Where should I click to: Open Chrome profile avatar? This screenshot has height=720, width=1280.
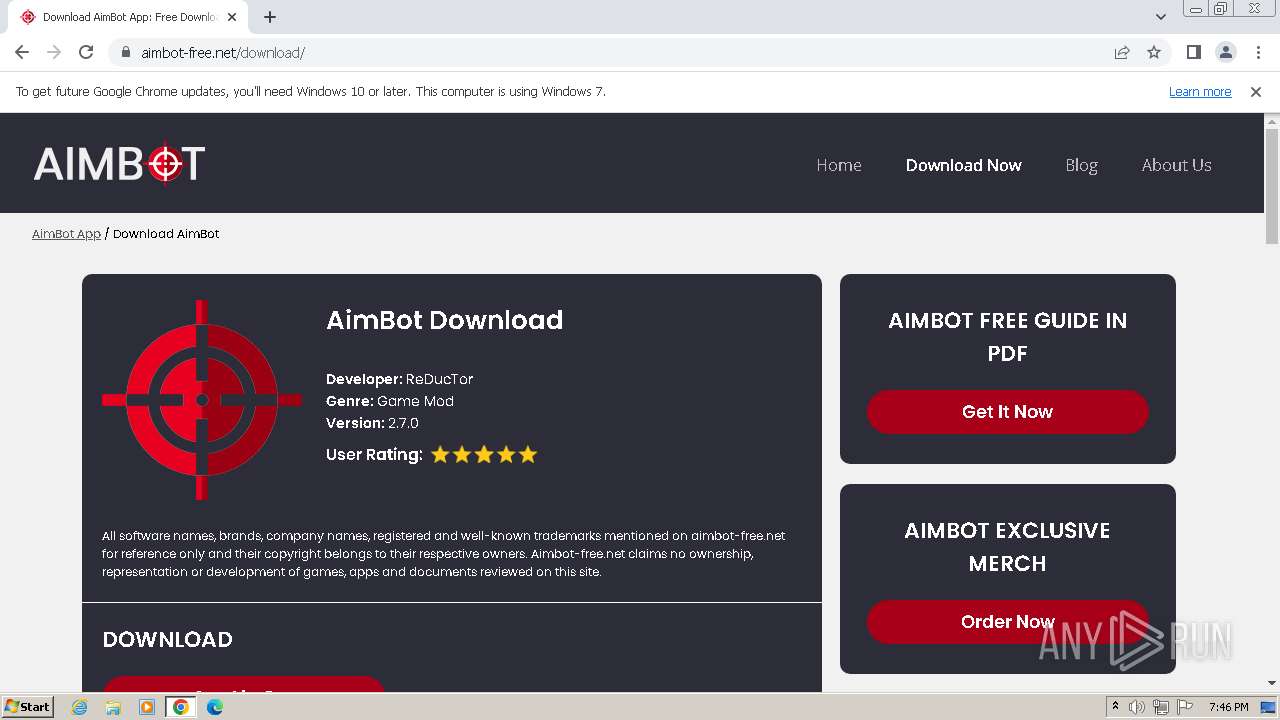[1225, 52]
